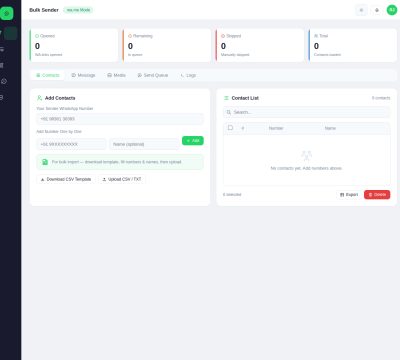400x360 pixels.
Task: Click the square icon button beside the bell
Action: point(361,10)
